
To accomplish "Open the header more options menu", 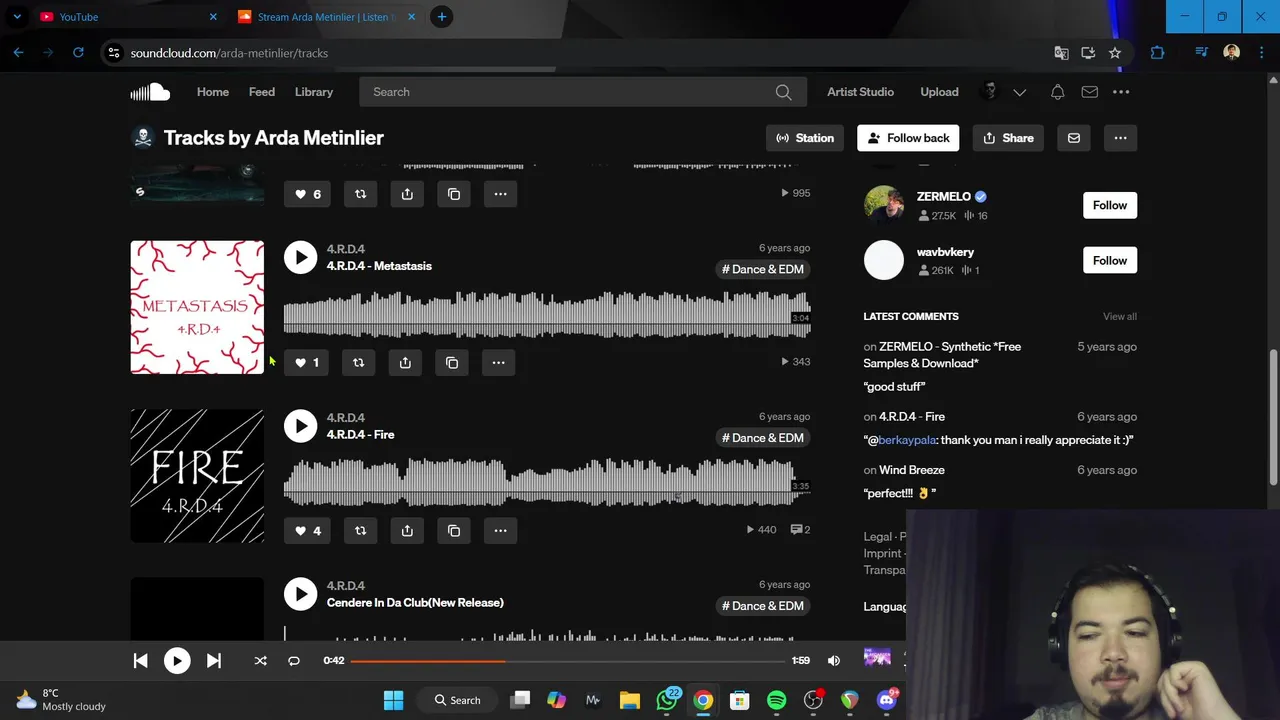I will coord(1121,92).
